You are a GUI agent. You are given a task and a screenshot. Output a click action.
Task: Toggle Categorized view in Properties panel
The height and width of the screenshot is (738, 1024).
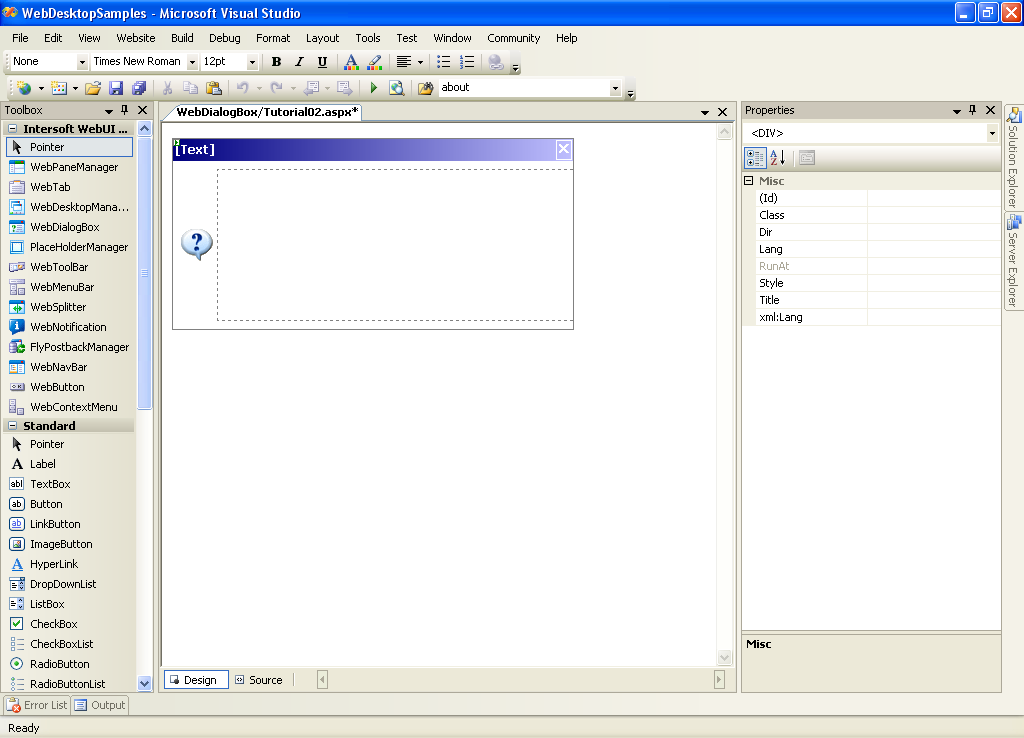click(755, 158)
